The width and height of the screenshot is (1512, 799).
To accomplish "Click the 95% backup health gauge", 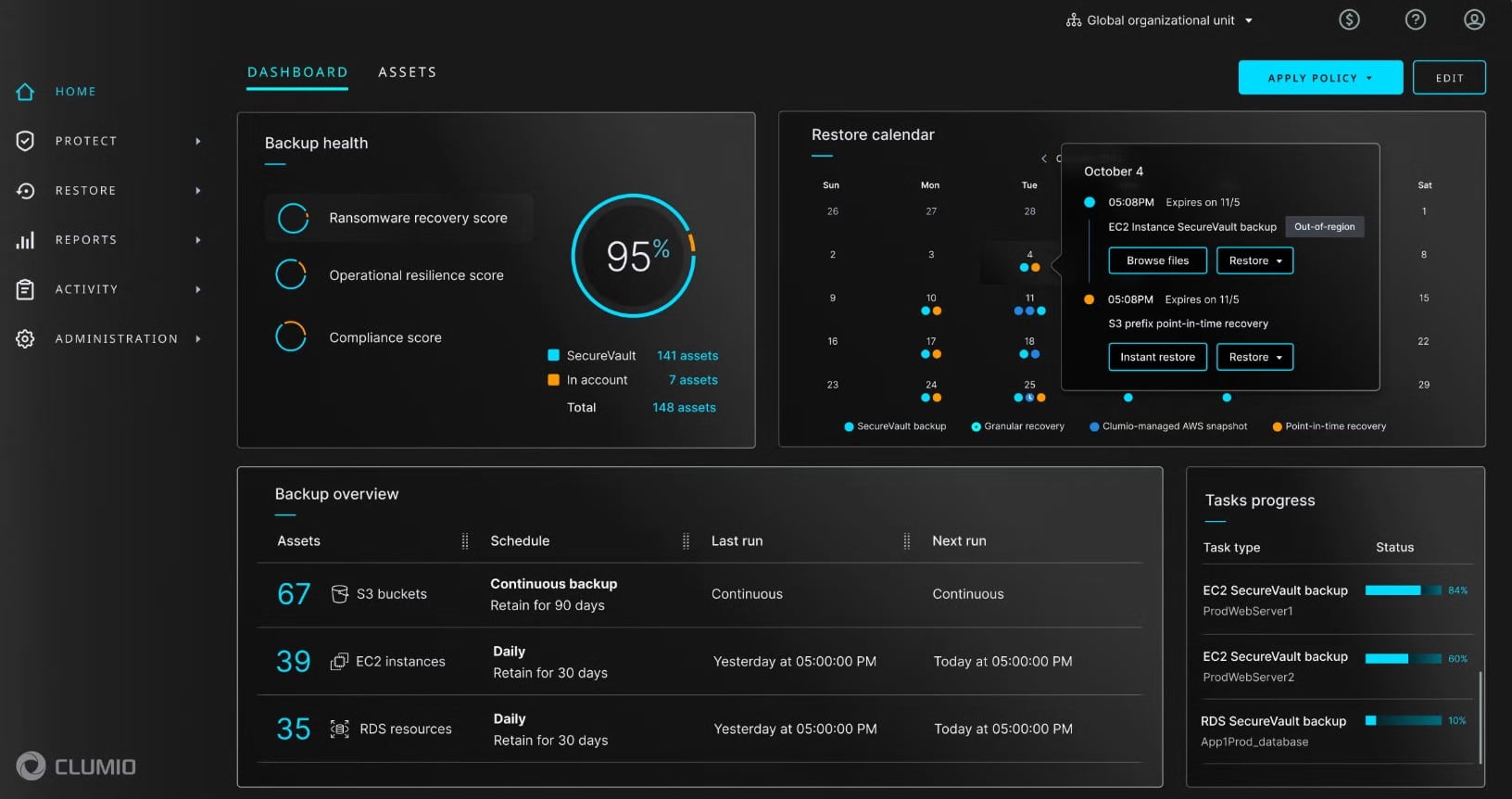I will click(x=633, y=256).
